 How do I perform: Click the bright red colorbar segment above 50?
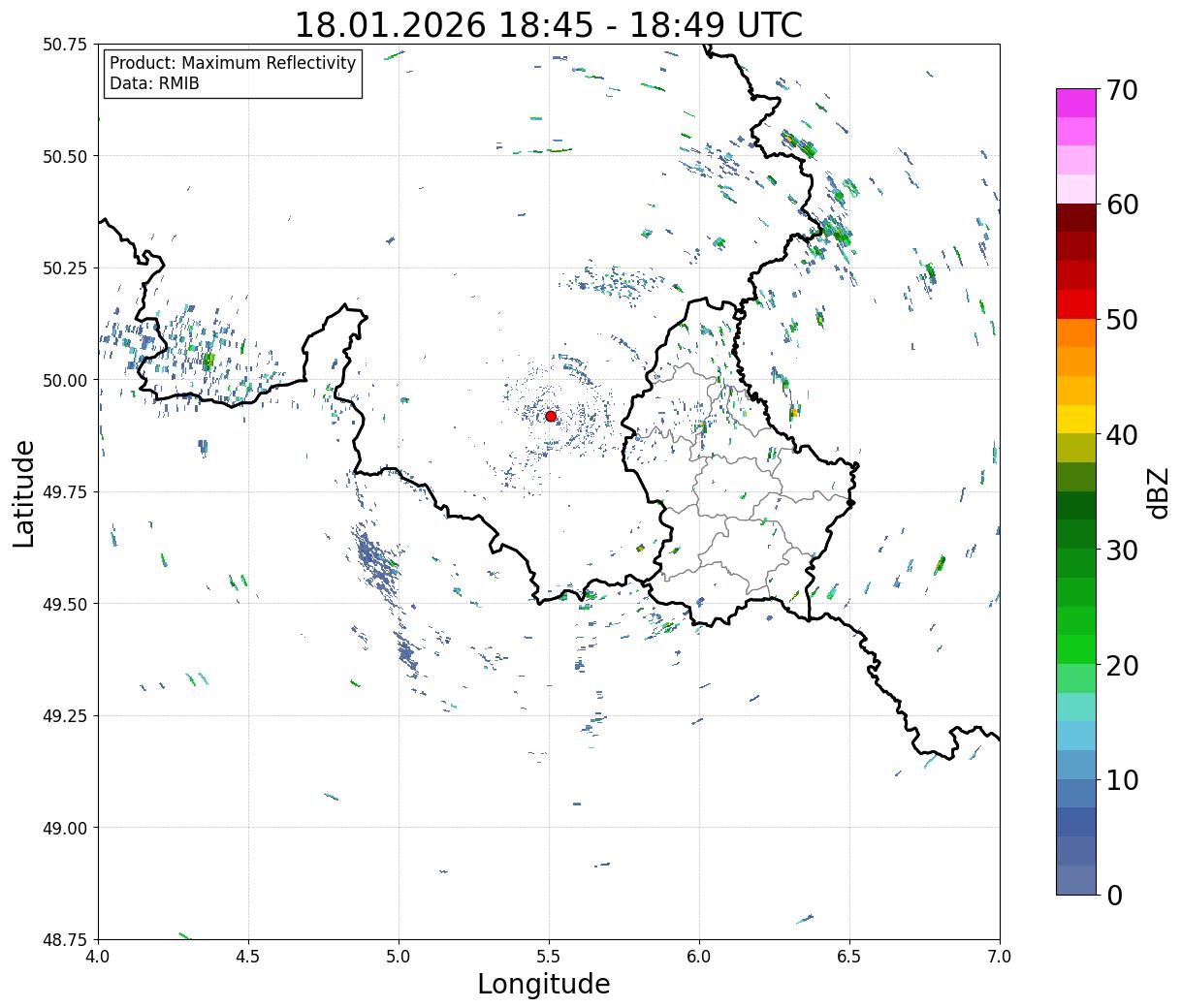point(1076,304)
